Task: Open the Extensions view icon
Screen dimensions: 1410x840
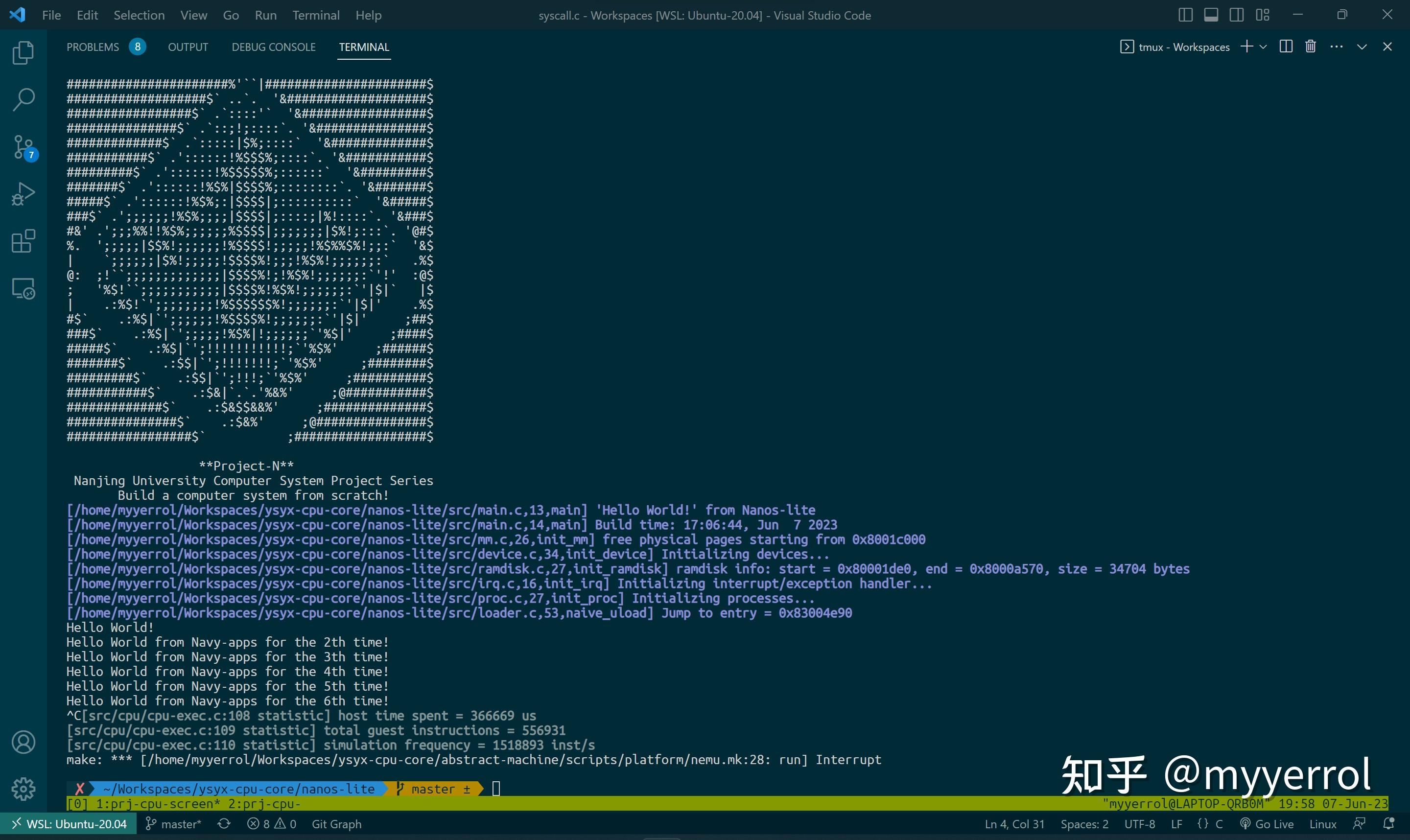Action: [x=23, y=242]
